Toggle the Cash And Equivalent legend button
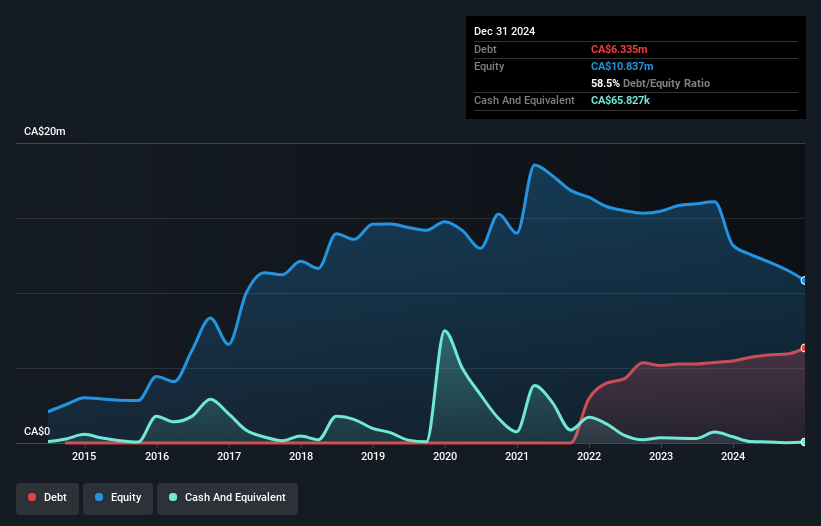This screenshot has height=526, width=821. pos(227,498)
